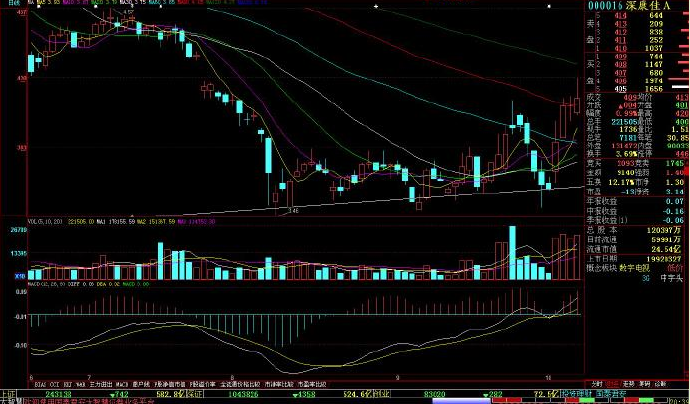The width and height of the screenshot is (690, 404).
Task: Click the buy-4 volume 1974
Action: (653, 81)
